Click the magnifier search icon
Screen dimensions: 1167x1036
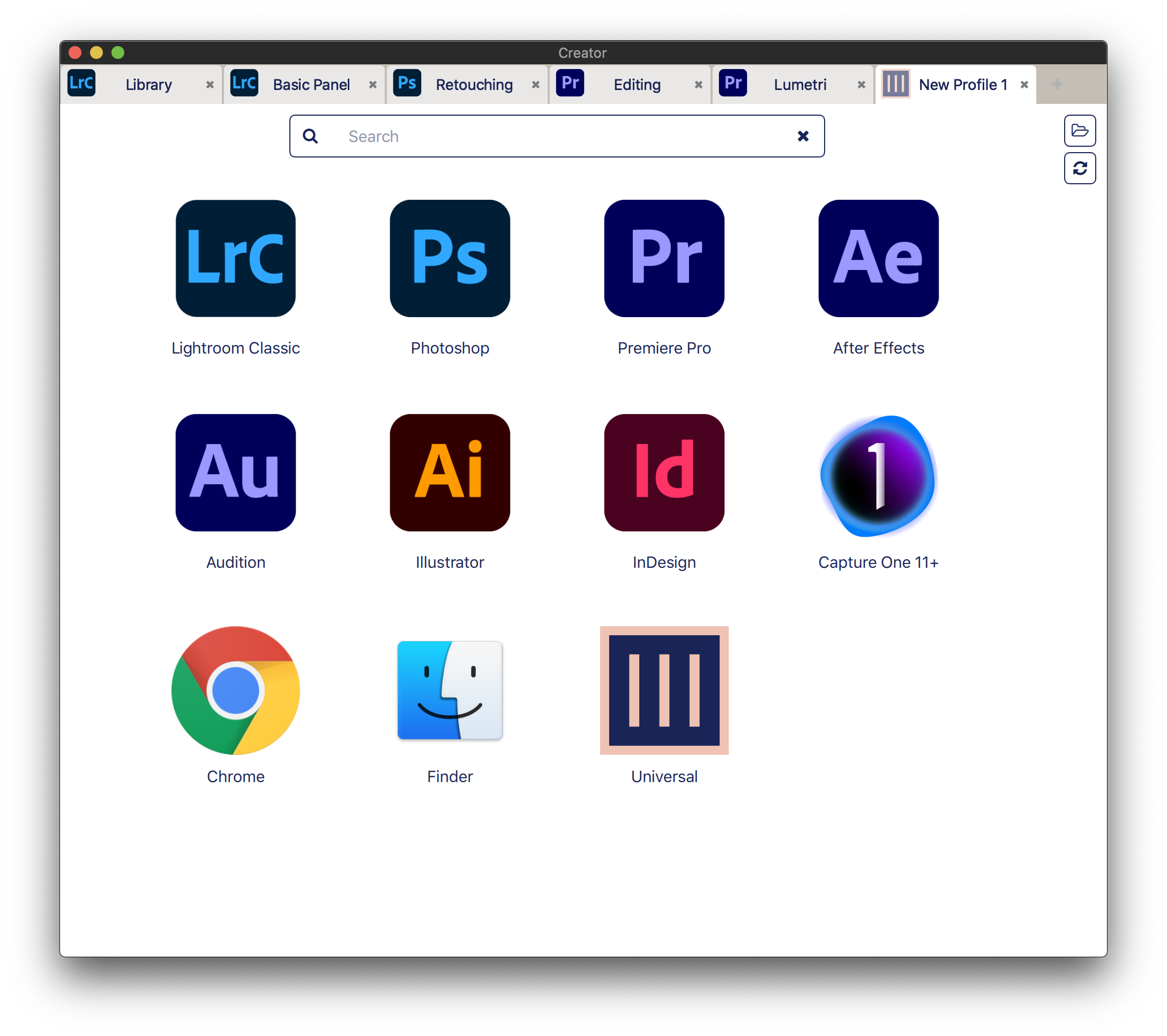point(310,136)
